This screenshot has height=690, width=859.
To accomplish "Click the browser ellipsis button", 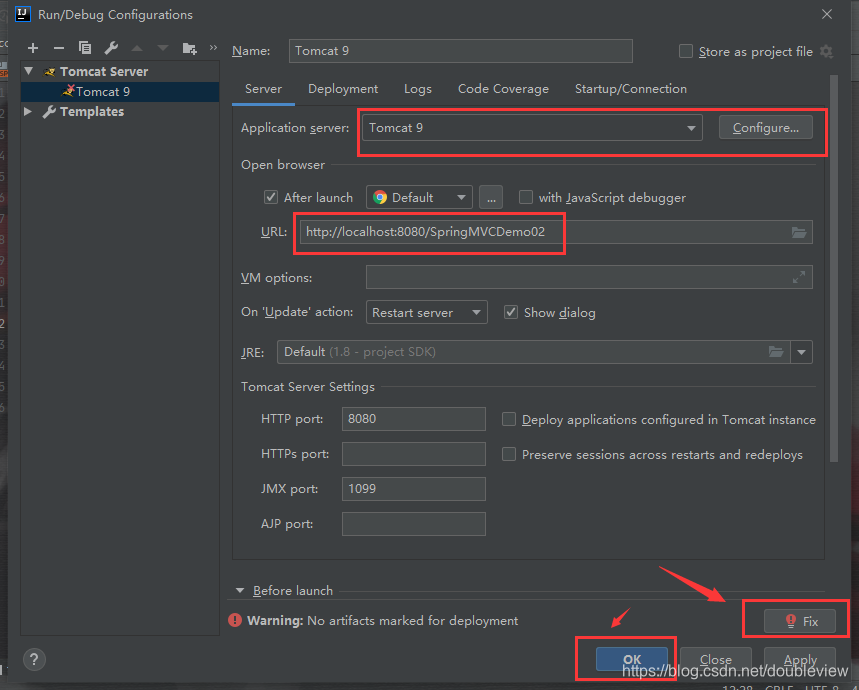I will [x=491, y=197].
